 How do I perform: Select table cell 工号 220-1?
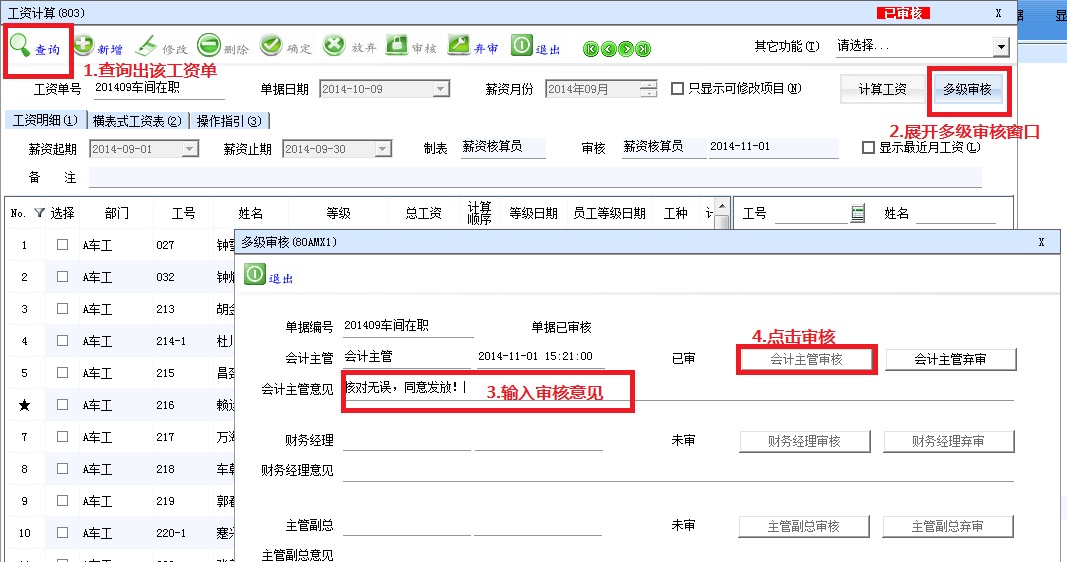click(x=182, y=533)
